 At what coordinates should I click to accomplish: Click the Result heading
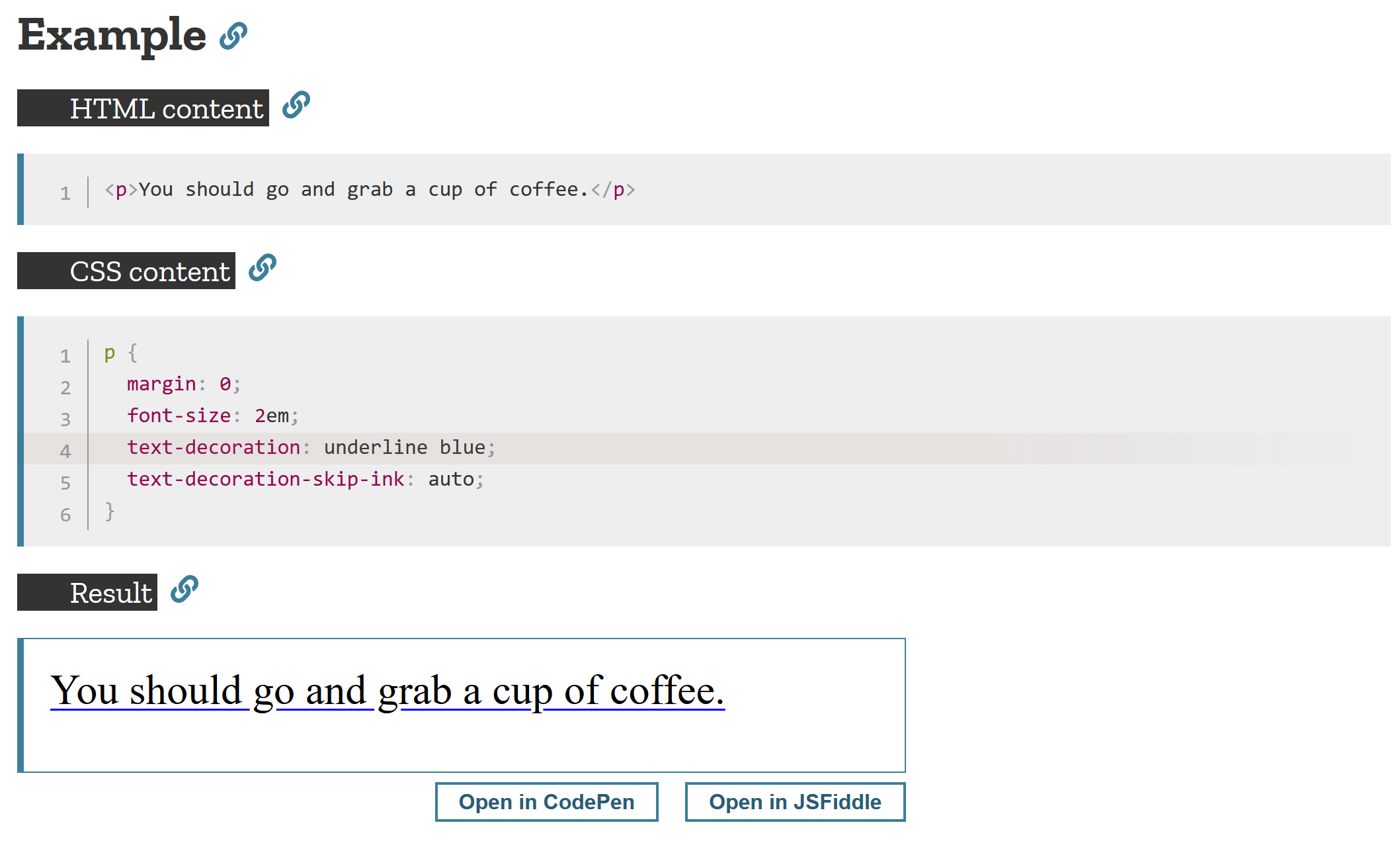87,592
